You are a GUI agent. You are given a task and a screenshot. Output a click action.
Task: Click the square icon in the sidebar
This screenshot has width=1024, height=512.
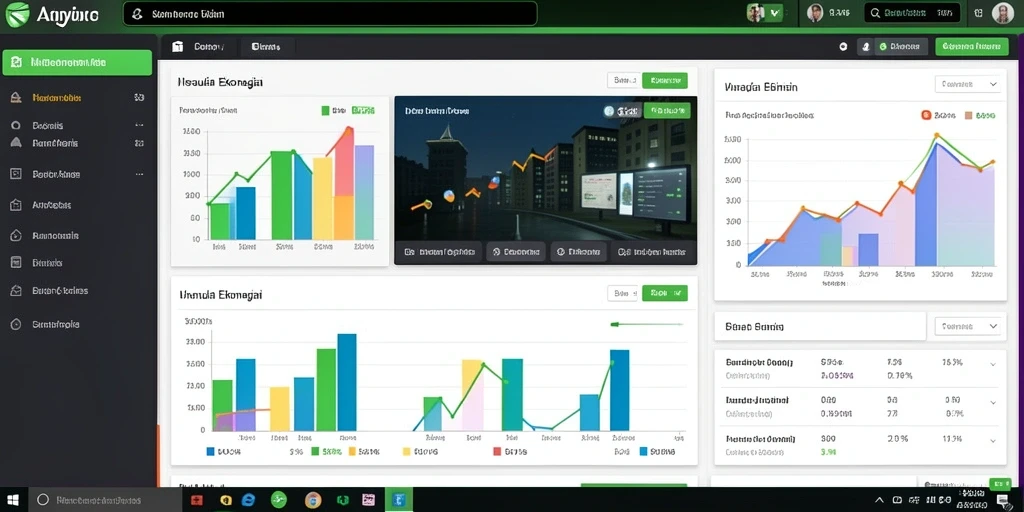[x=17, y=174]
